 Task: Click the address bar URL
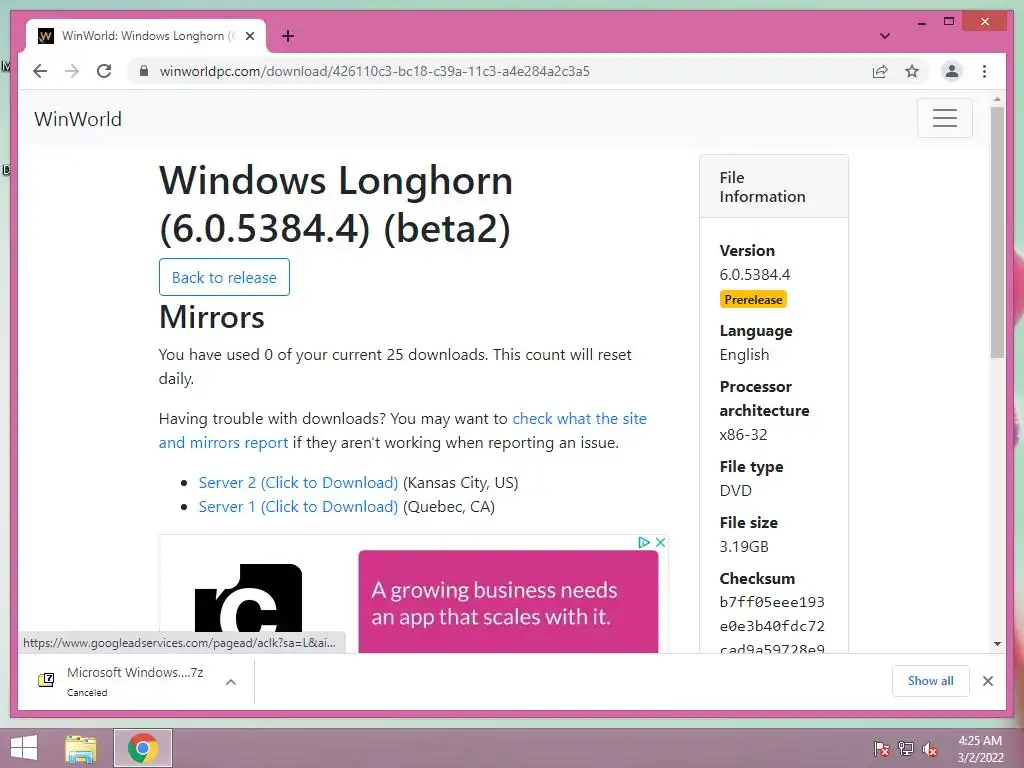pyautogui.click(x=374, y=71)
